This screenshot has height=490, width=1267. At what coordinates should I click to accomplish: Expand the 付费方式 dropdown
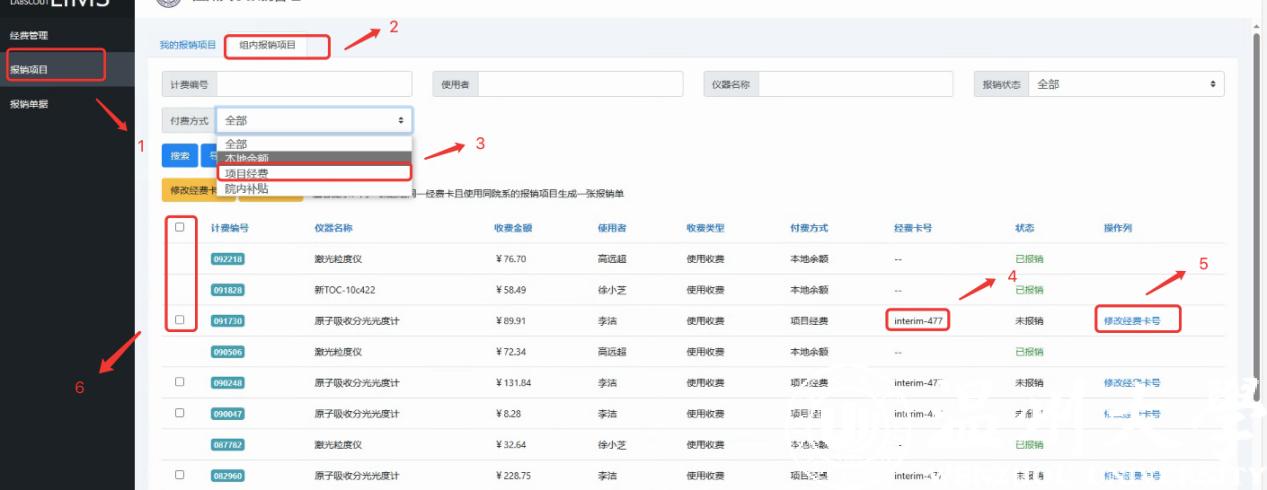[x=313, y=120]
